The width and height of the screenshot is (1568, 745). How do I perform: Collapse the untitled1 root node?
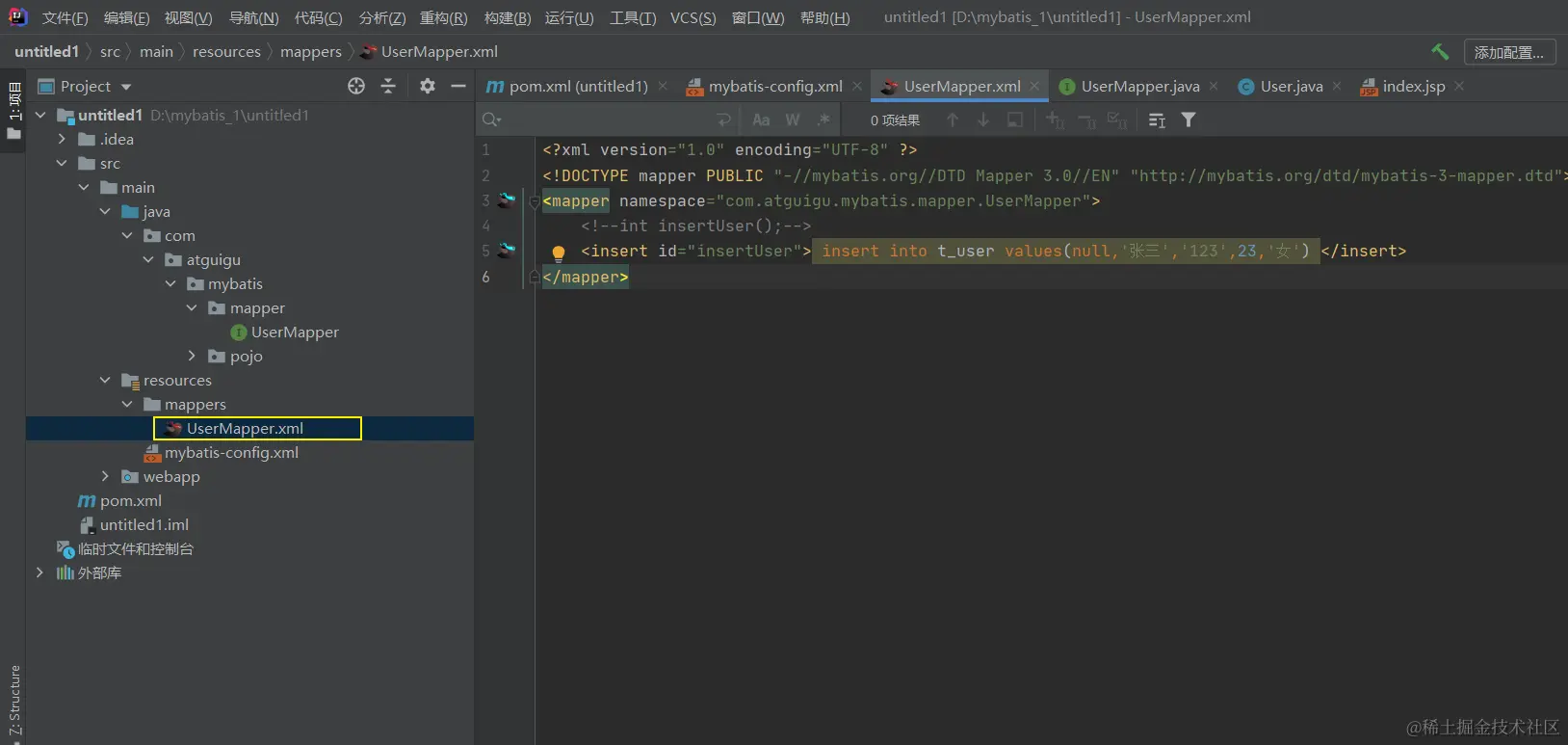click(x=40, y=115)
